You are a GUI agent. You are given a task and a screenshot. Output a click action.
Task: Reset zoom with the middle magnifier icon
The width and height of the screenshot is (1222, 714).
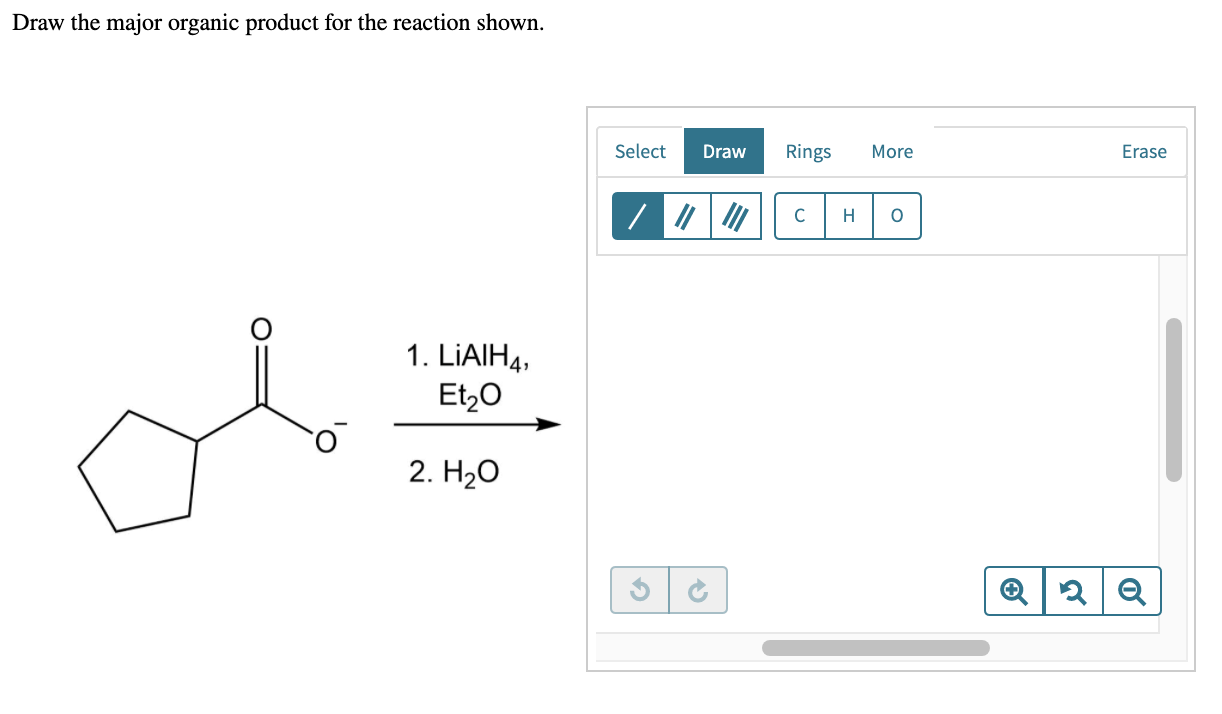click(1073, 590)
